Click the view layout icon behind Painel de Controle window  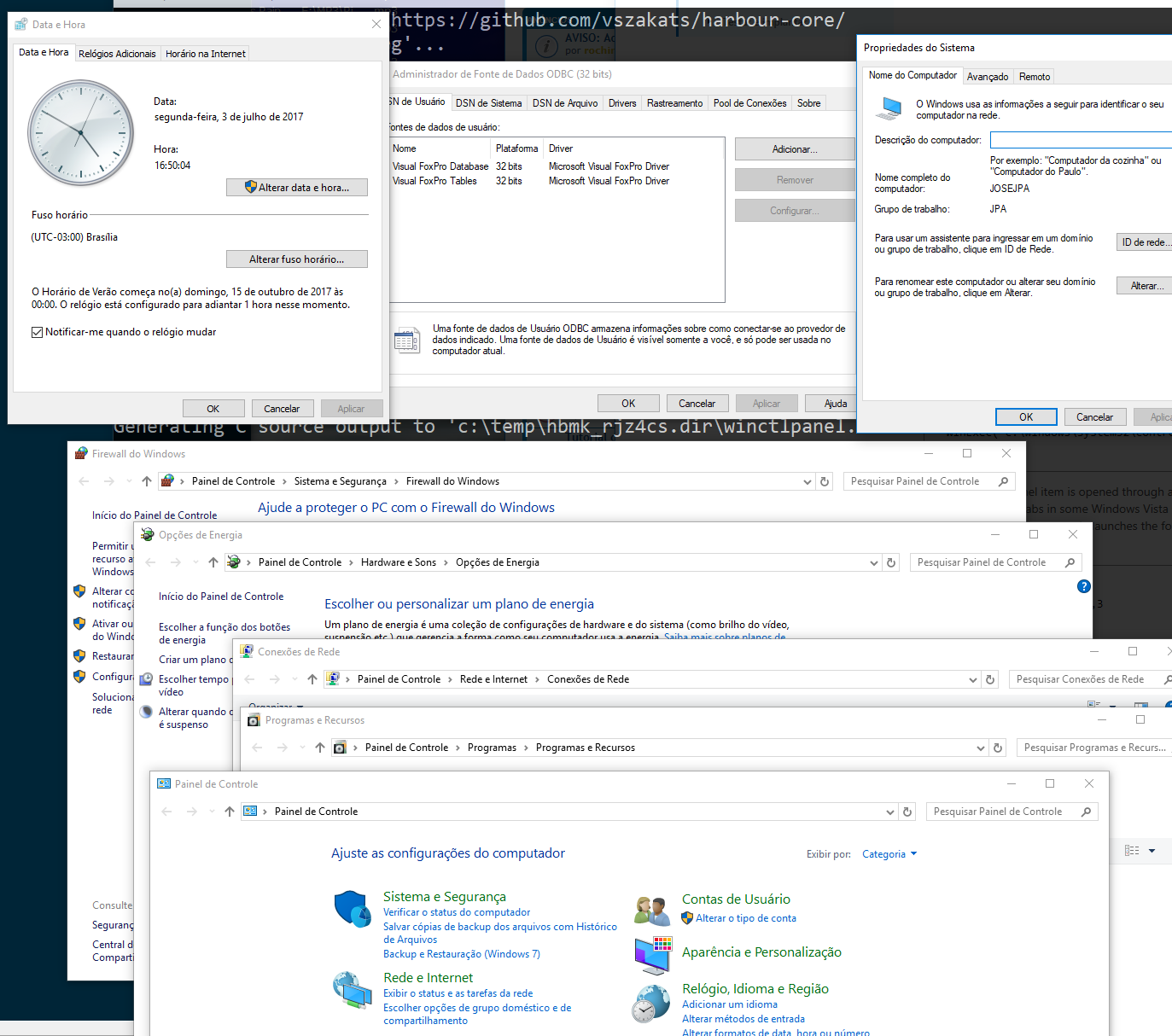[1132, 851]
